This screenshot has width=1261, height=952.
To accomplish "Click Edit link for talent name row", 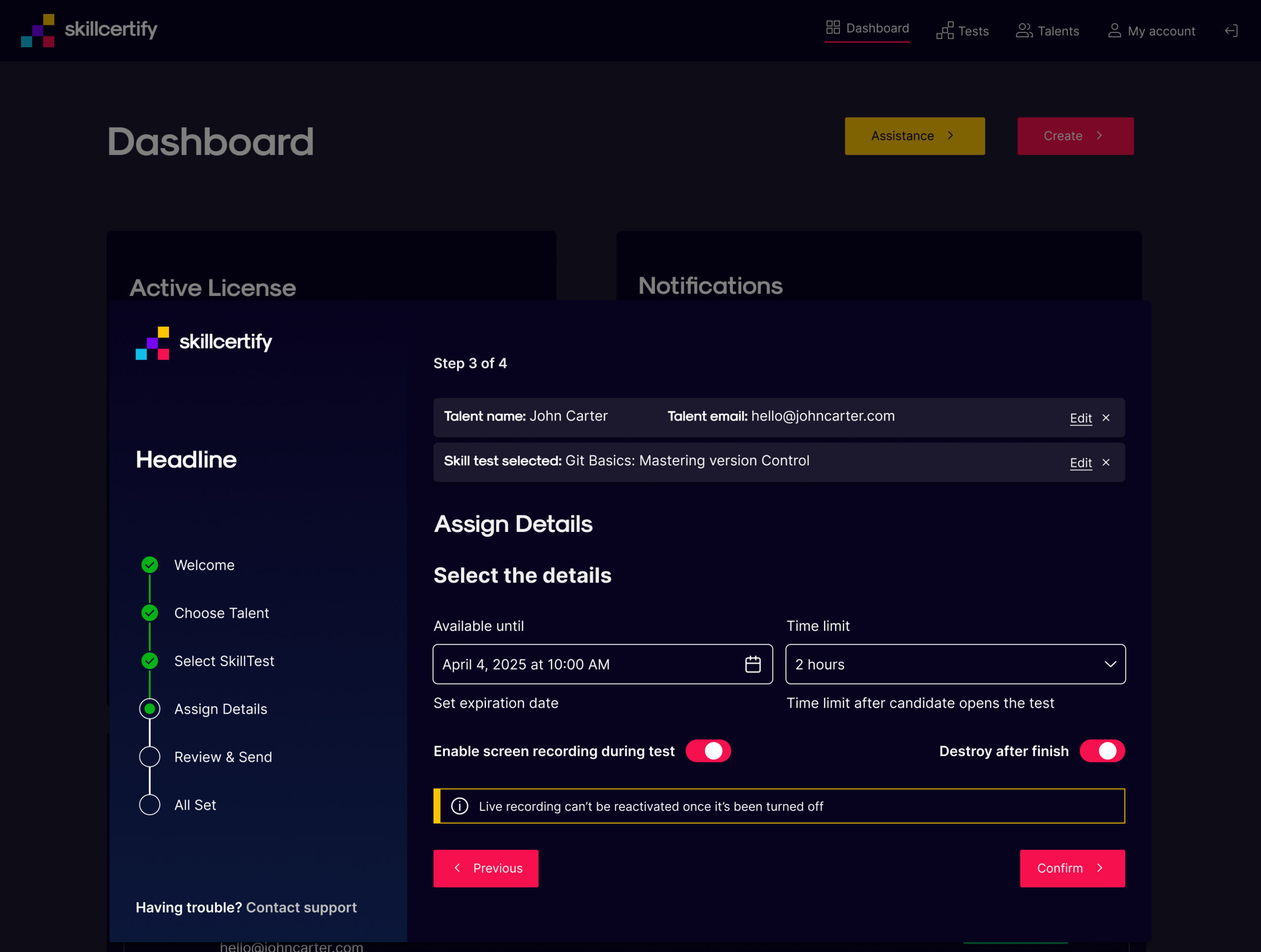I will [x=1080, y=418].
